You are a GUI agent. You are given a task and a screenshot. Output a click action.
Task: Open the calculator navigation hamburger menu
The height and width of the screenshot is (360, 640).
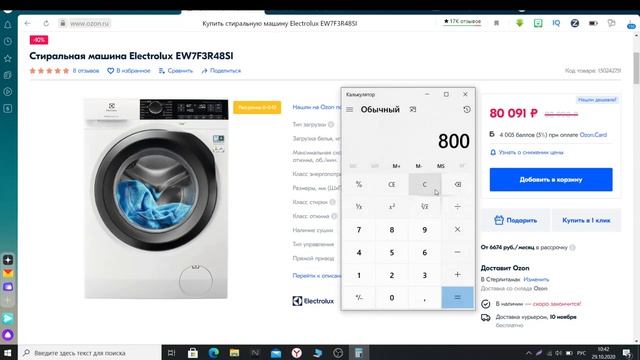[349, 109]
